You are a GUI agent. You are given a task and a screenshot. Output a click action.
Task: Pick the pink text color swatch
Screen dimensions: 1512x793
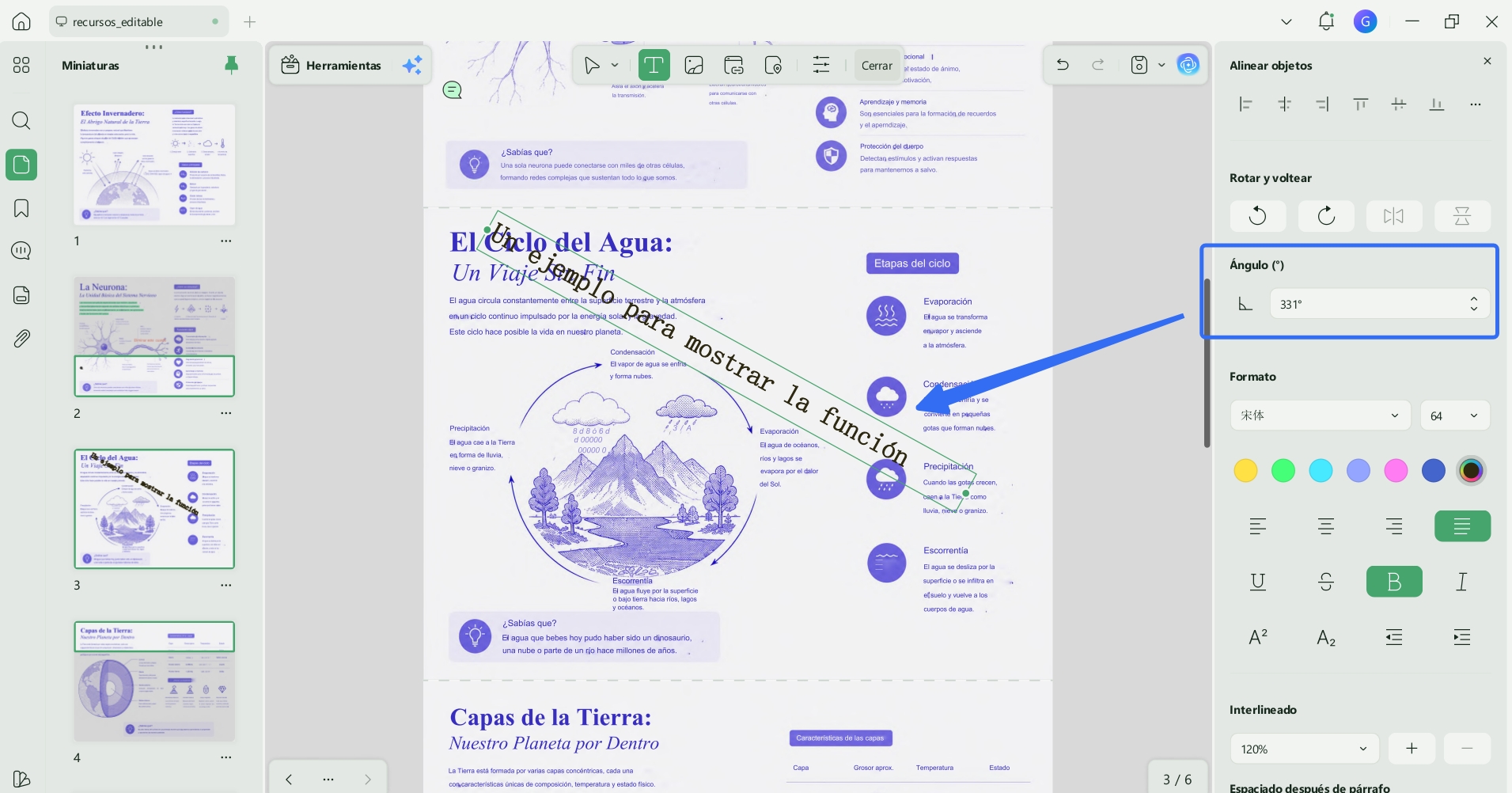tap(1396, 471)
